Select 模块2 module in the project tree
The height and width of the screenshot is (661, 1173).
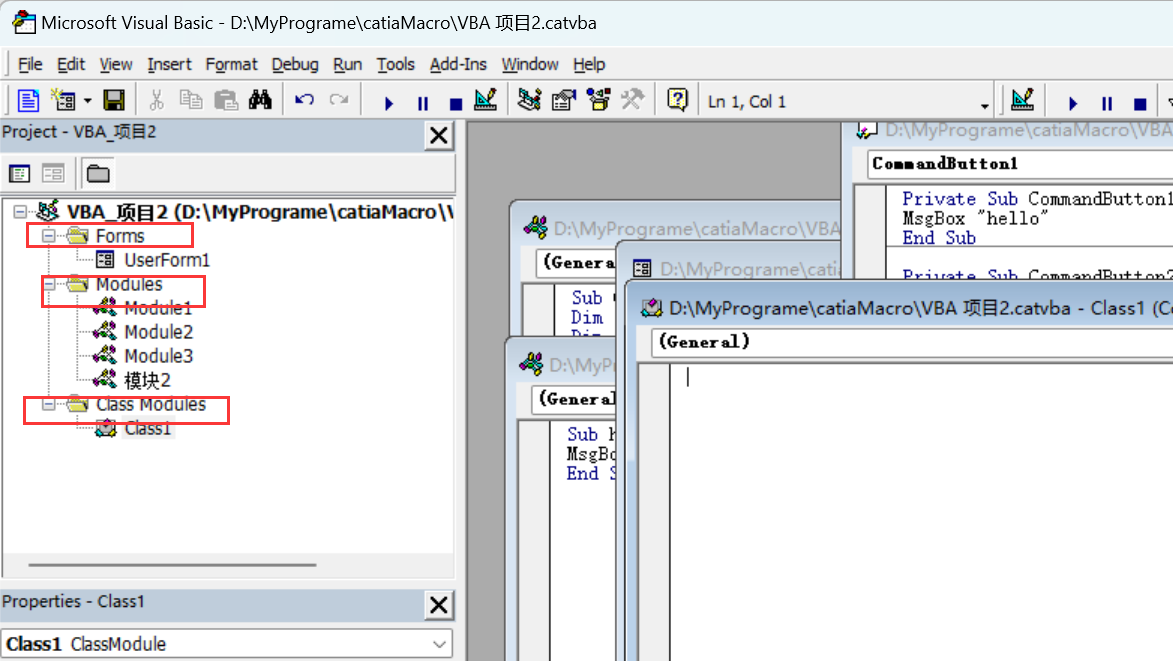click(147, 380)
